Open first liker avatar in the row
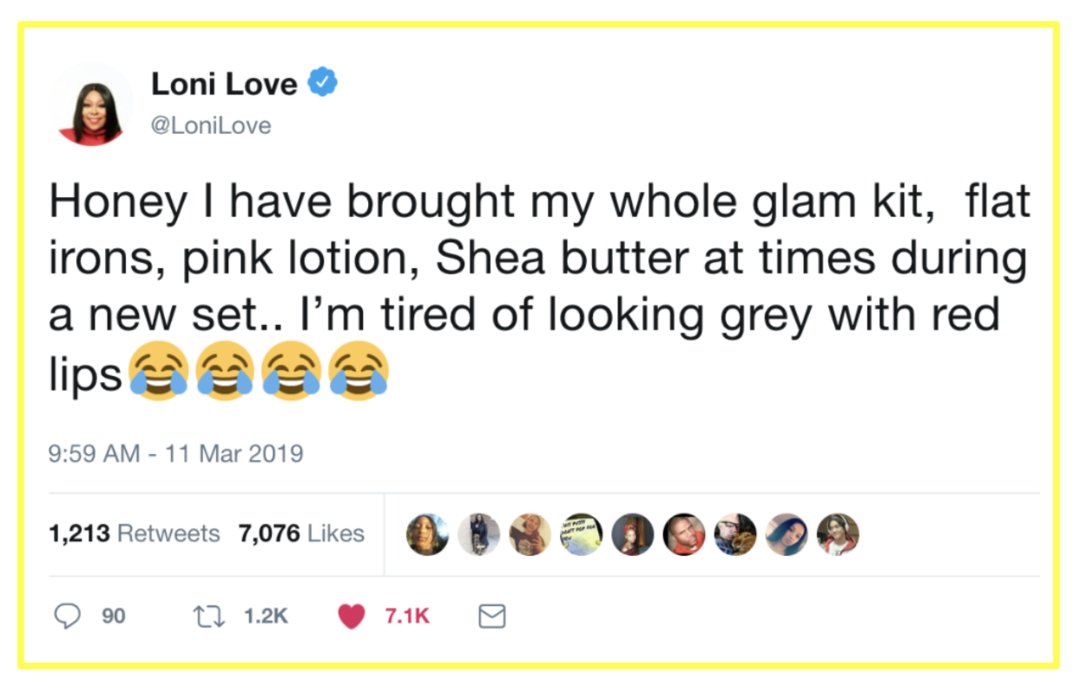Image resolution: width=1080 pixels, height=693 pixels. pos(427,535)
